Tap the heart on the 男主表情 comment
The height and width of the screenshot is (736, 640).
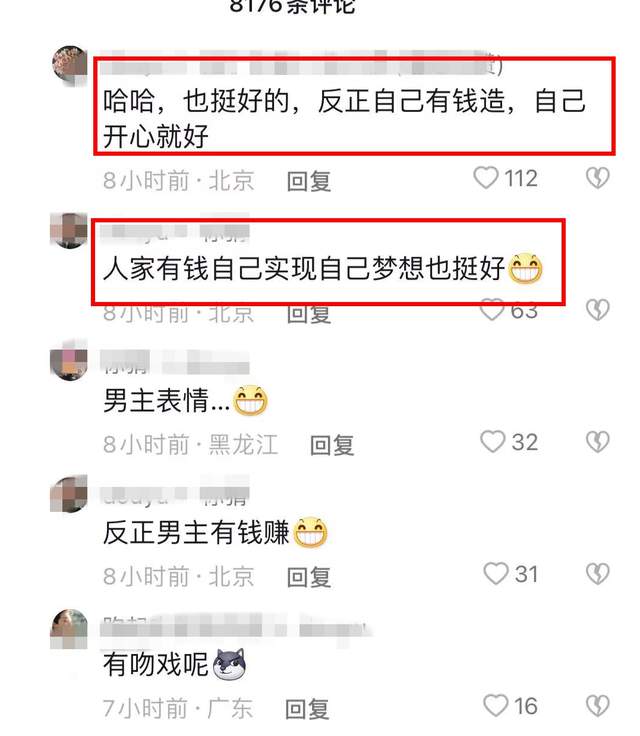(x=493, y=442)
